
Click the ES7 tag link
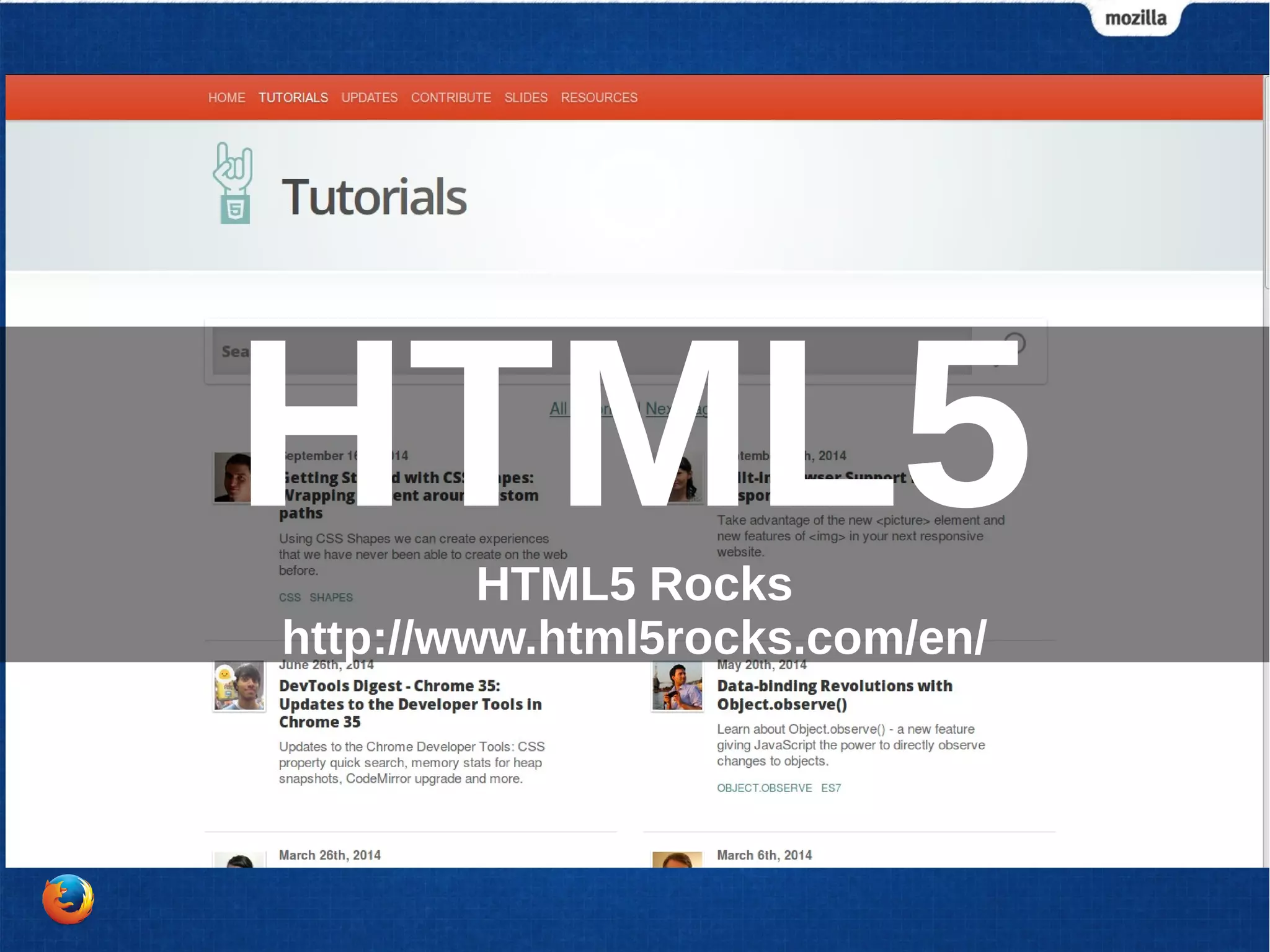(831, 788)
